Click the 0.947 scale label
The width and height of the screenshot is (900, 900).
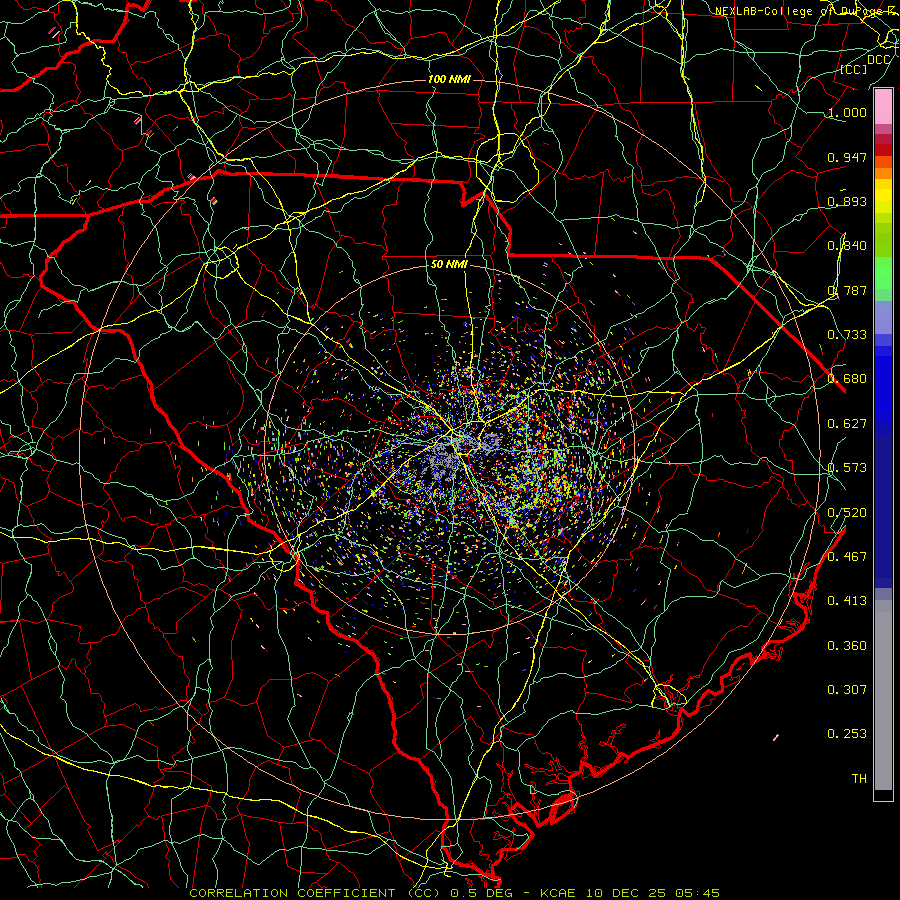[x=847, y=157]
